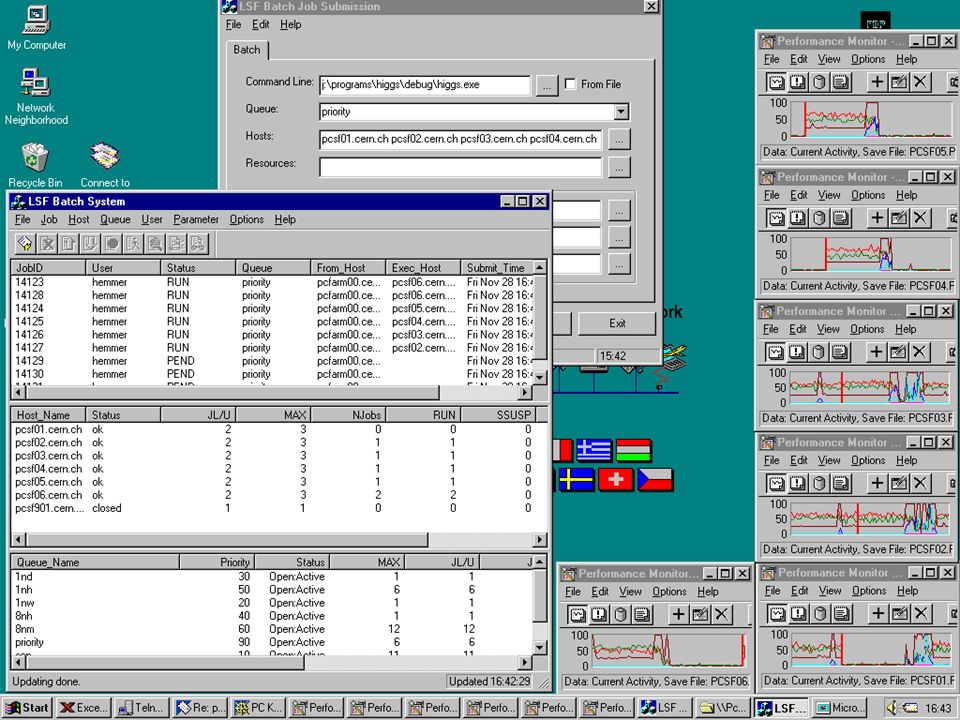Click the Swiss flag on the desktop
Viewport: 960px width, 720px height.
[615, 480]
